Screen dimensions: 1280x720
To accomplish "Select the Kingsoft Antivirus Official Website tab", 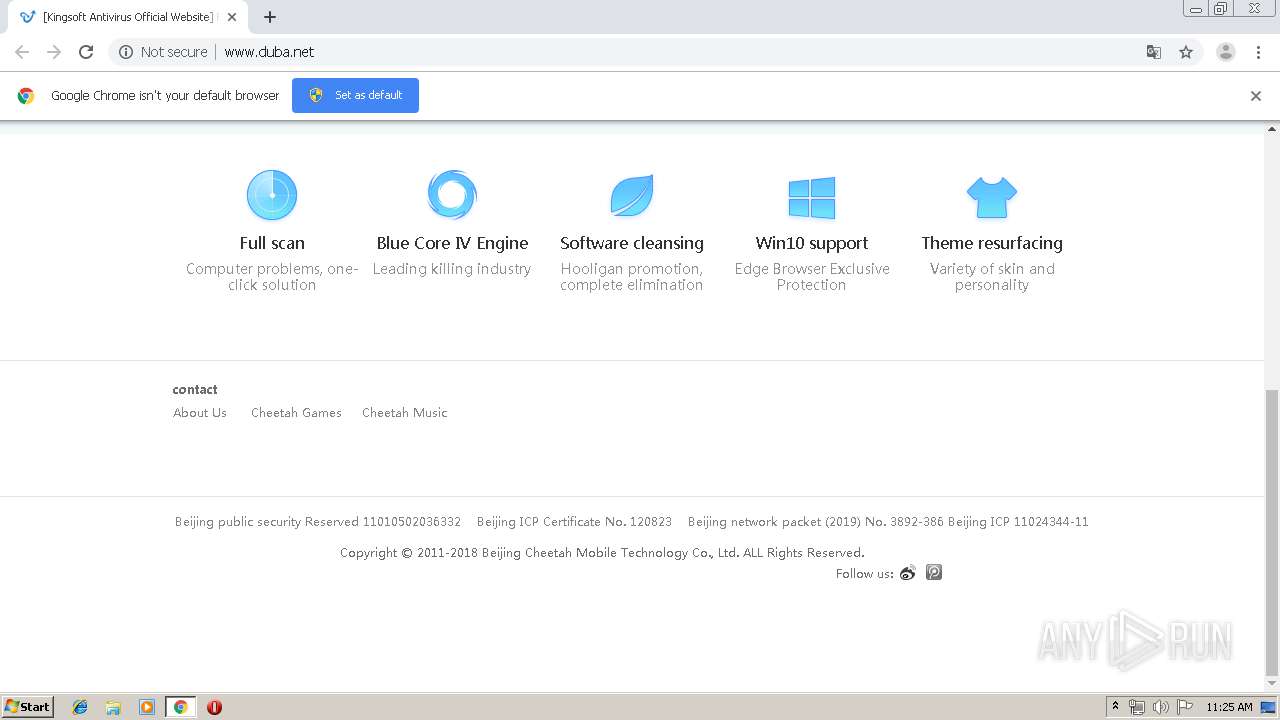I will point(127,17).
